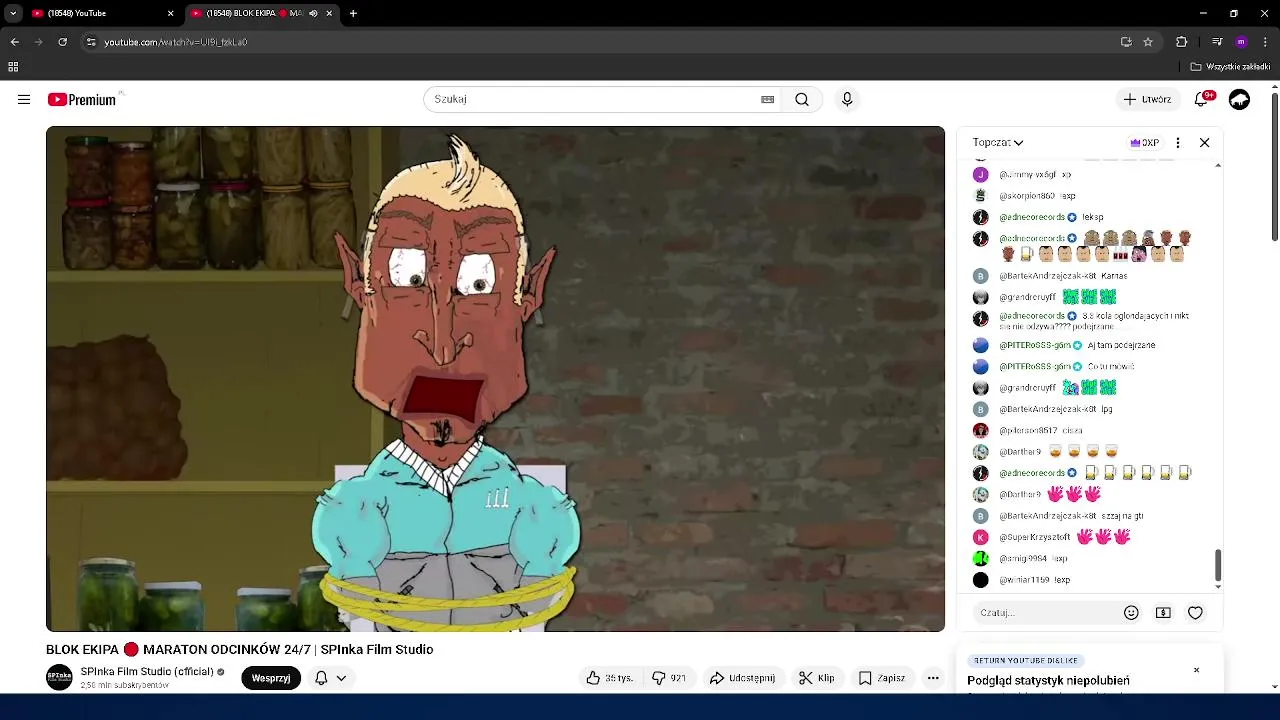Expand Topczat chat mode dropdown

pos(998,142)
